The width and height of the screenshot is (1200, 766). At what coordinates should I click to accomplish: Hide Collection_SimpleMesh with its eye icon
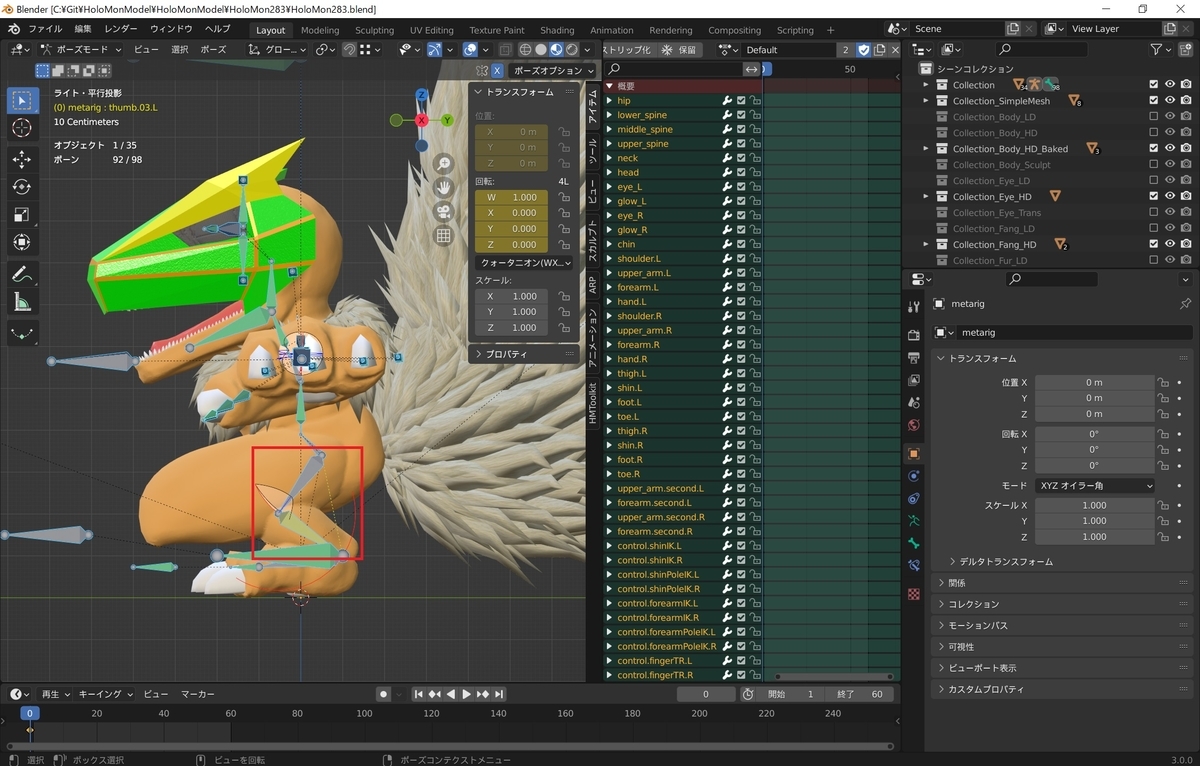point(1170,101)
